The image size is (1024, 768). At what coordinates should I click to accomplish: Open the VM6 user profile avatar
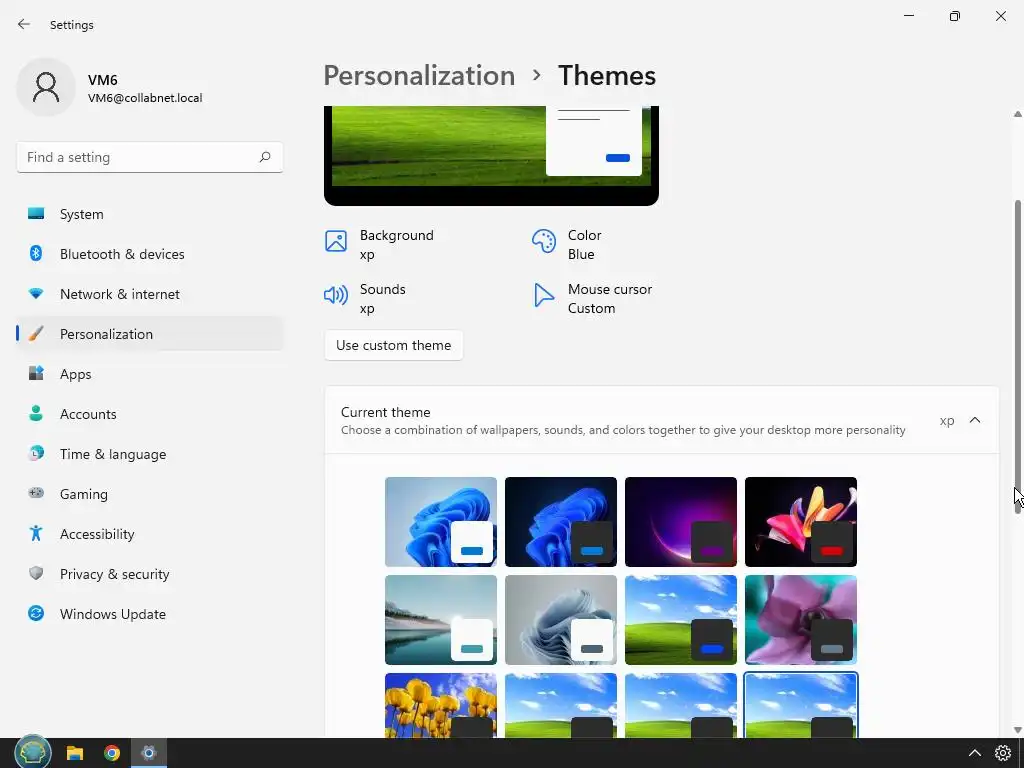[46, 87]
